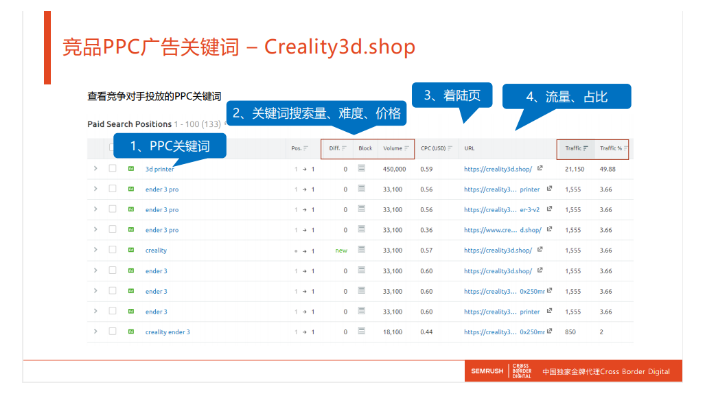703x403 pixels.
Task: Click traffic value 850
Action: (x=570, y=332)
